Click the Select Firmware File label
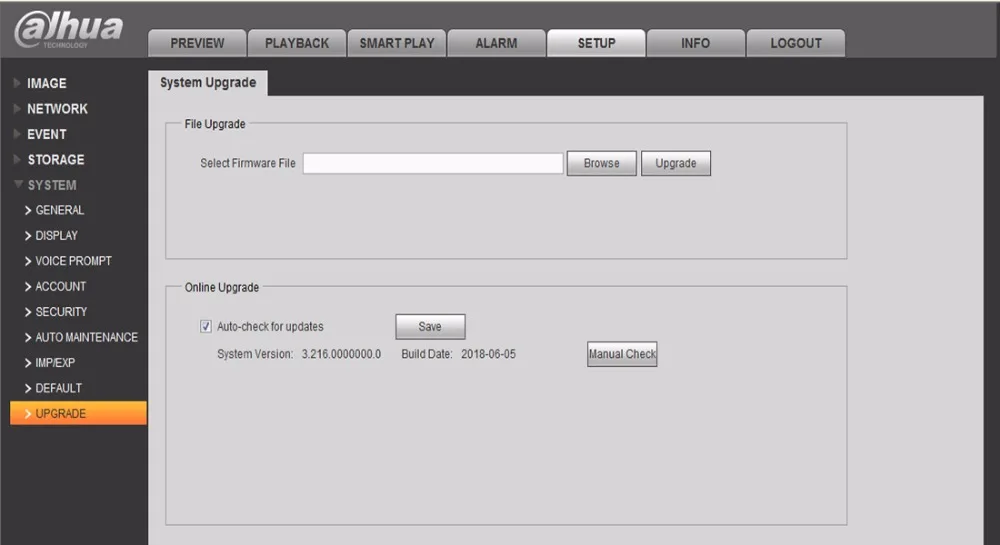Image resolution: width=1000 pixels, height=545 pixels. pyautogui.click(x=248, y=163)
